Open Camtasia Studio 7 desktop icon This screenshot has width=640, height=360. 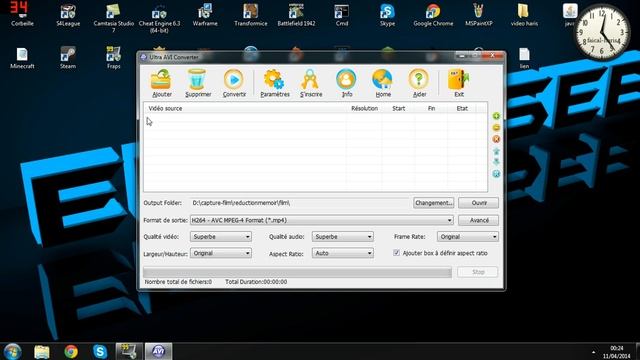pos(113,18)
